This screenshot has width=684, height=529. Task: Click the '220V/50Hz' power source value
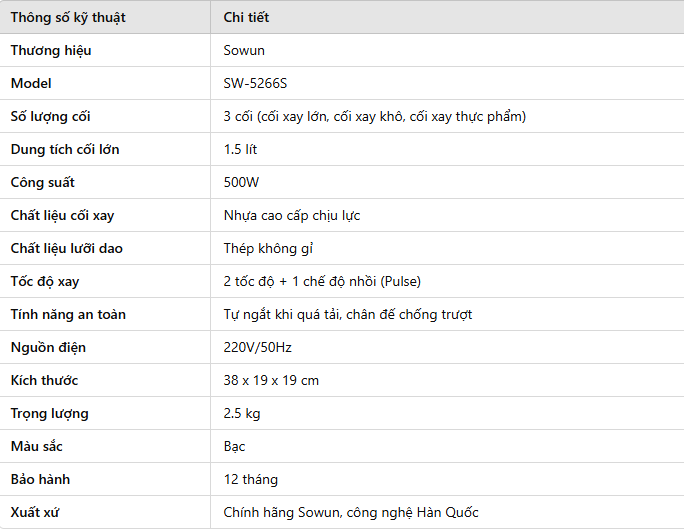[257, 348]
